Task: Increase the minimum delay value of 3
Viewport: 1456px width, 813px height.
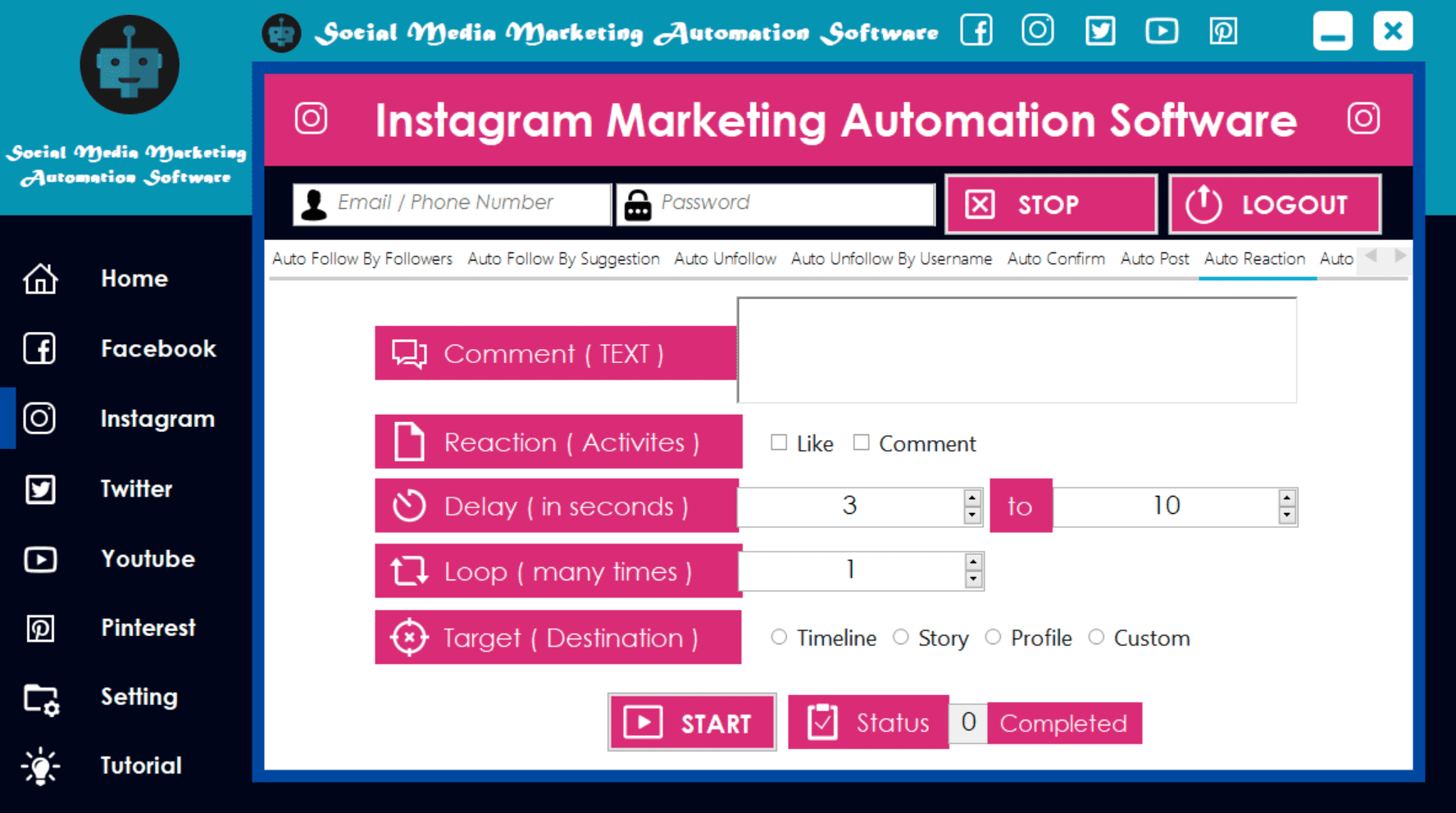Action: pyautogui.click(x=972, y=497)
